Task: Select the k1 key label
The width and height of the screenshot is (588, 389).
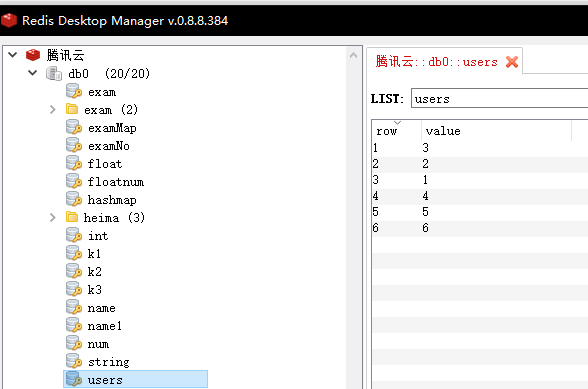Action: click(94, 254)
